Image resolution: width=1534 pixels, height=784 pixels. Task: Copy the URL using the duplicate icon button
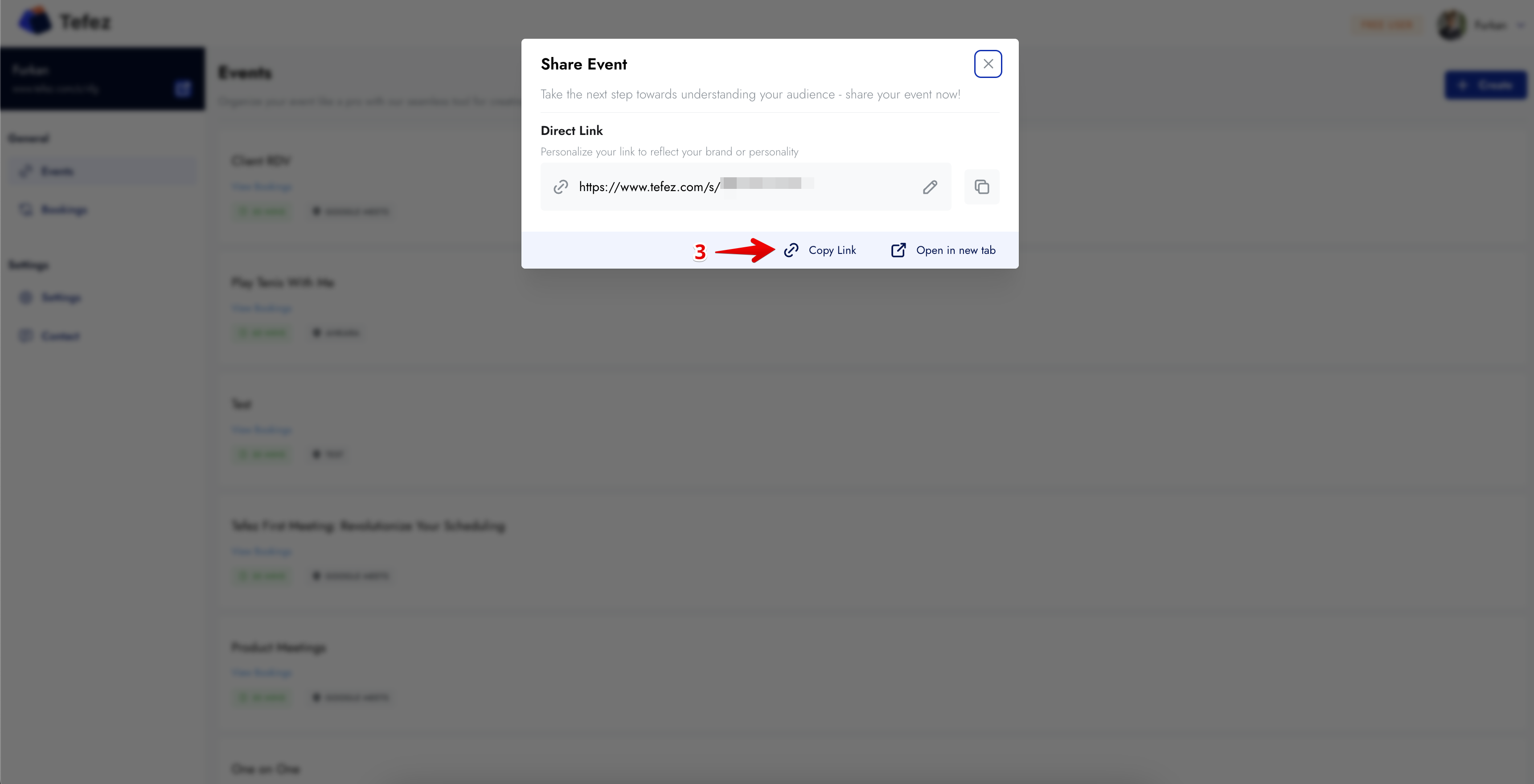pyautogui.click(x=981, y=187)
